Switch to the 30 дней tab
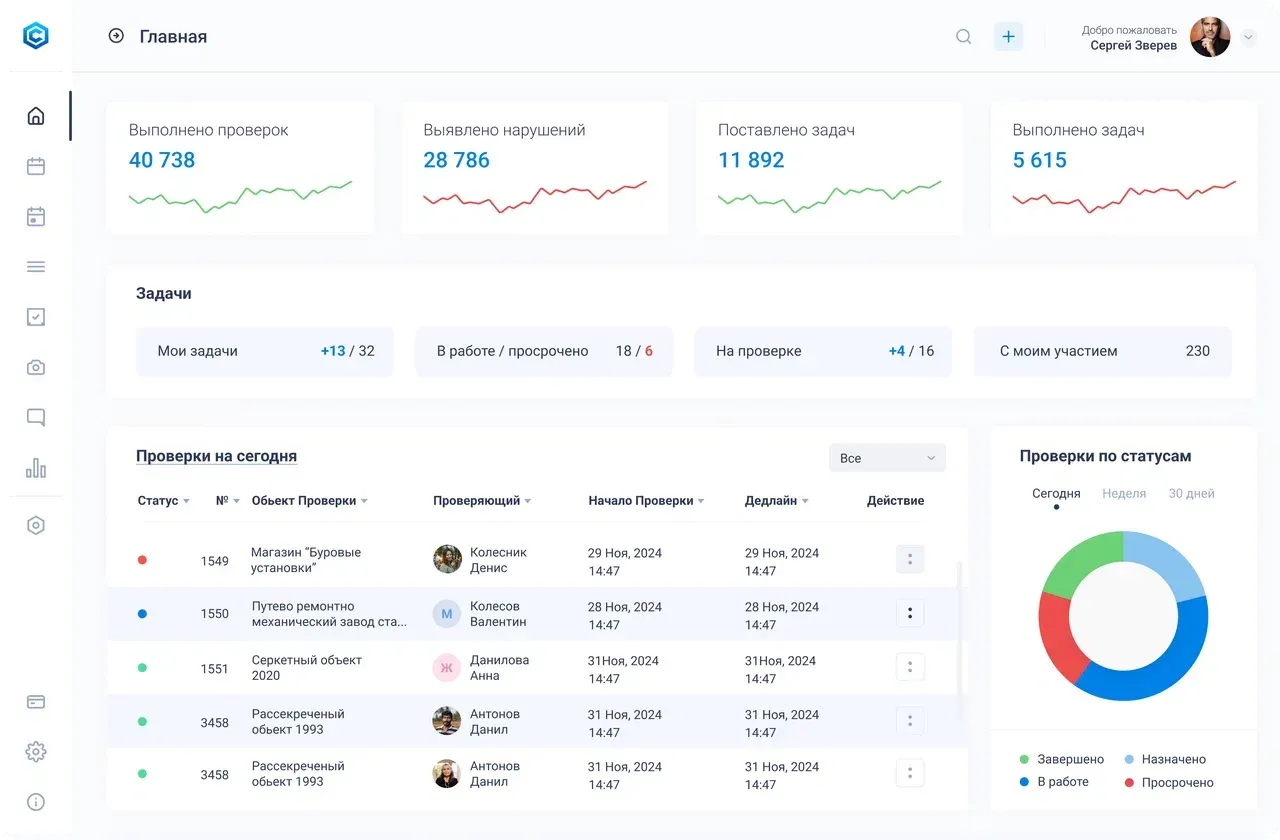 1191,494
